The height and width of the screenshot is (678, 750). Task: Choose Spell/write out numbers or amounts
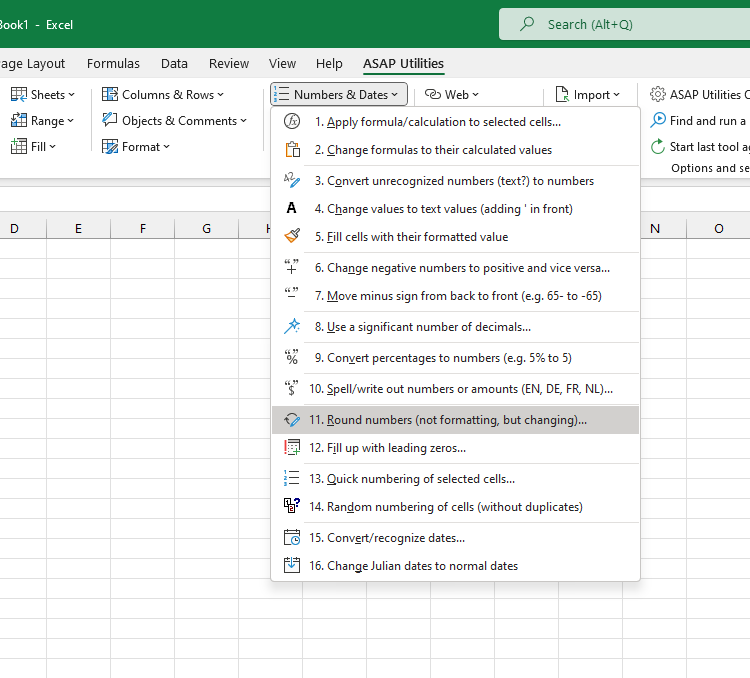pos(455,389)
